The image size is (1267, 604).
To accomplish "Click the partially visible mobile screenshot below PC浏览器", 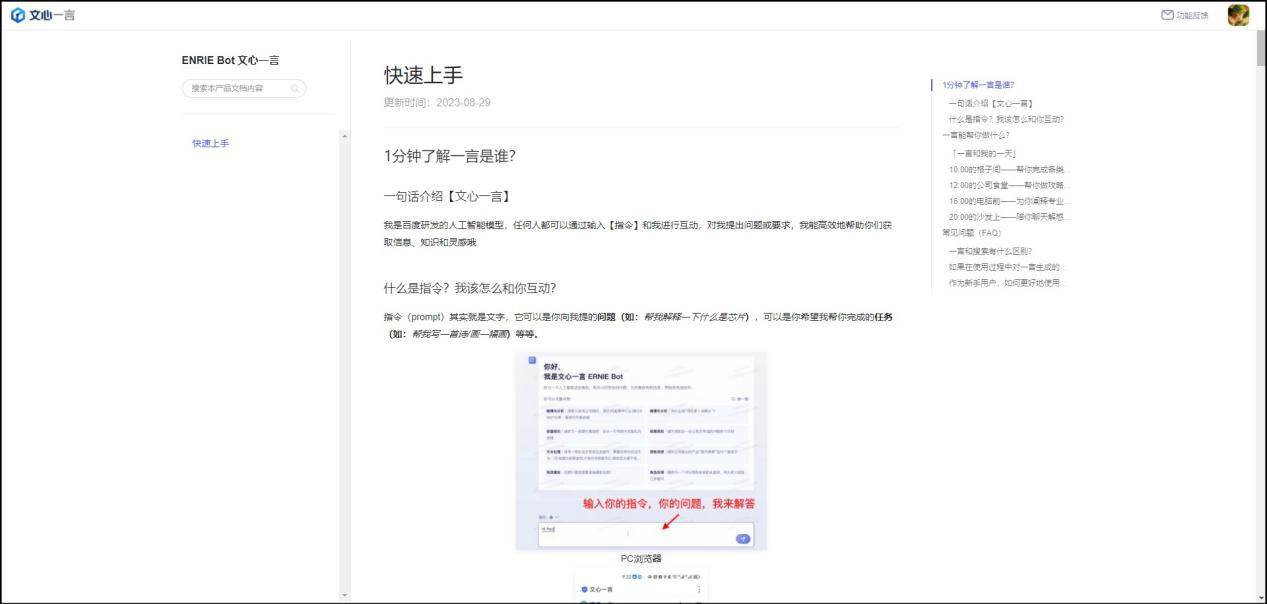I will pyautogui.click(x=641, y=587).
